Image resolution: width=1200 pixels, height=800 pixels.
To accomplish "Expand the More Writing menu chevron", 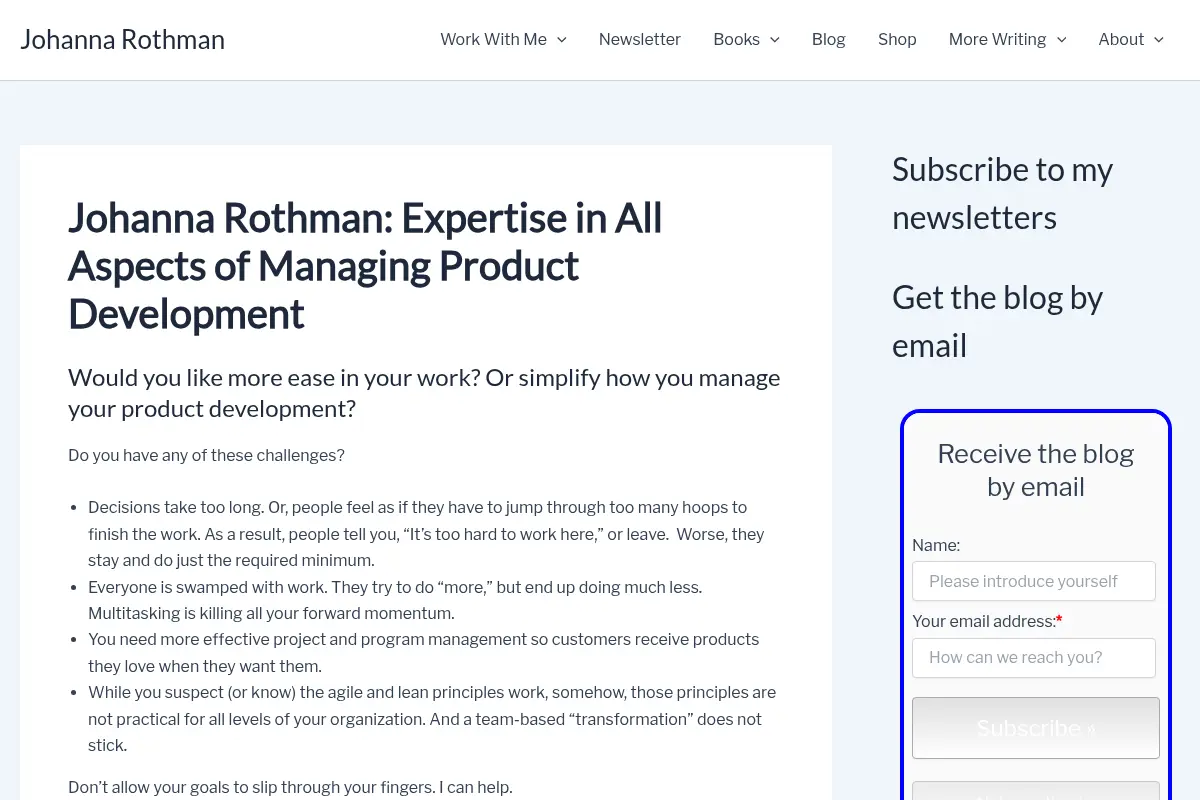I will coord(1061,40).
